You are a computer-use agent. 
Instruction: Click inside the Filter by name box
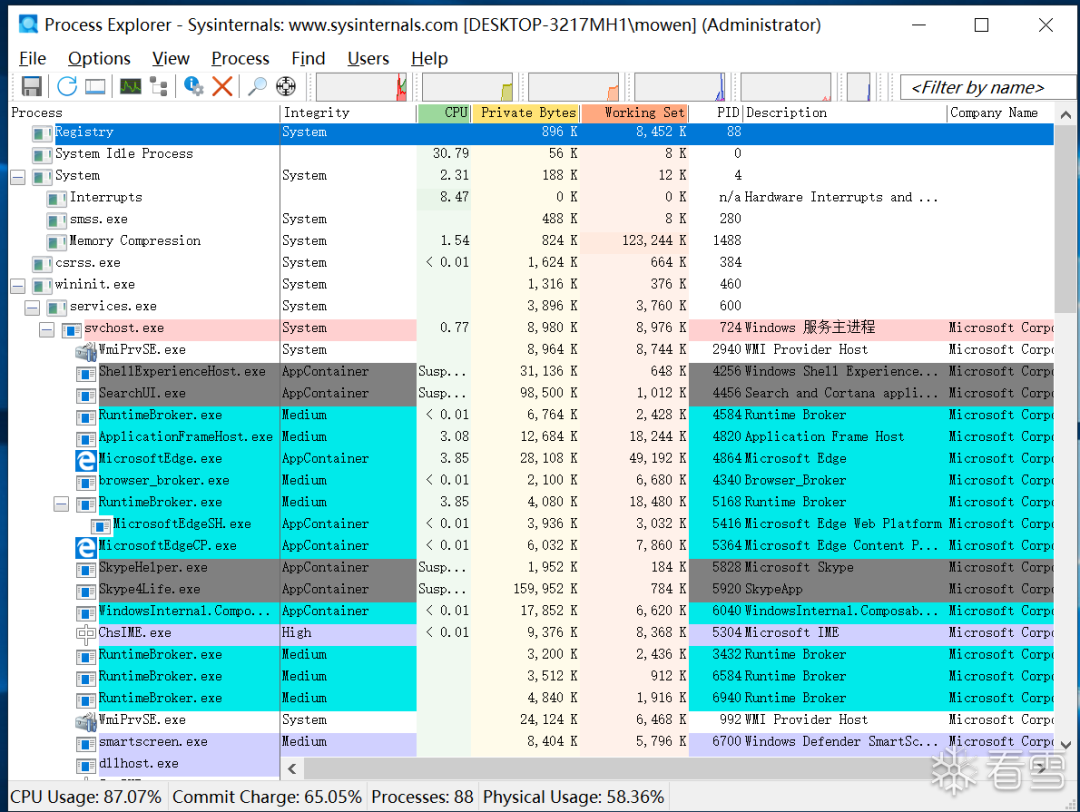[x=985, y=87]
